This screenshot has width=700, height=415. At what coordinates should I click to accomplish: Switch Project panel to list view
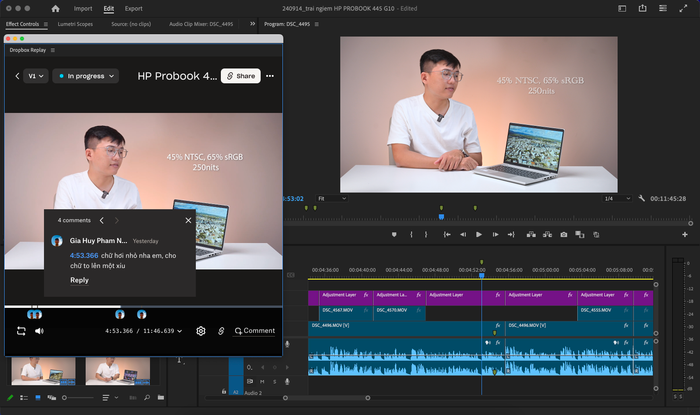[x=24, y=397]
